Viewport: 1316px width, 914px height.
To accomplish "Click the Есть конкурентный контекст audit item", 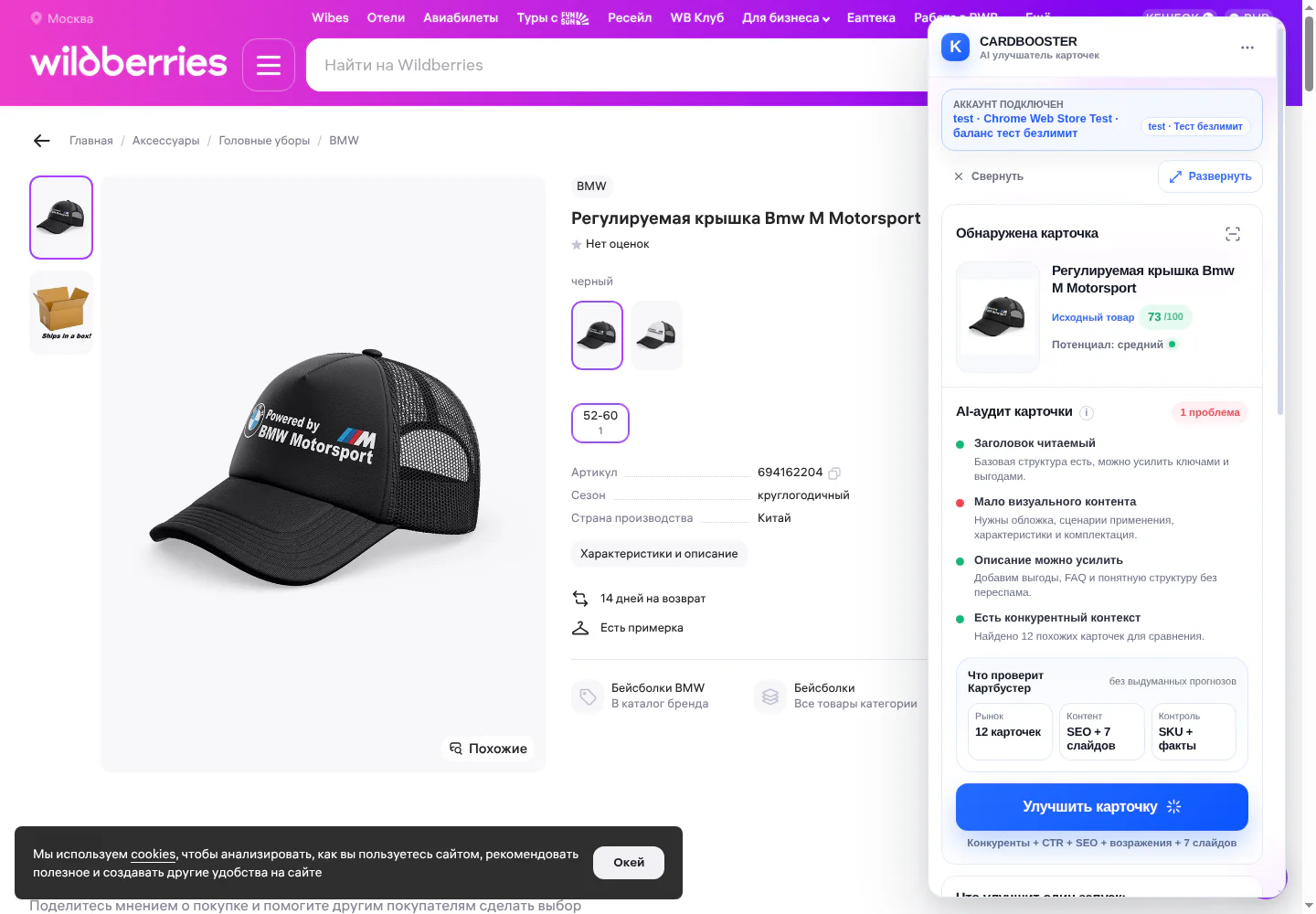I will pos(1102,627).
